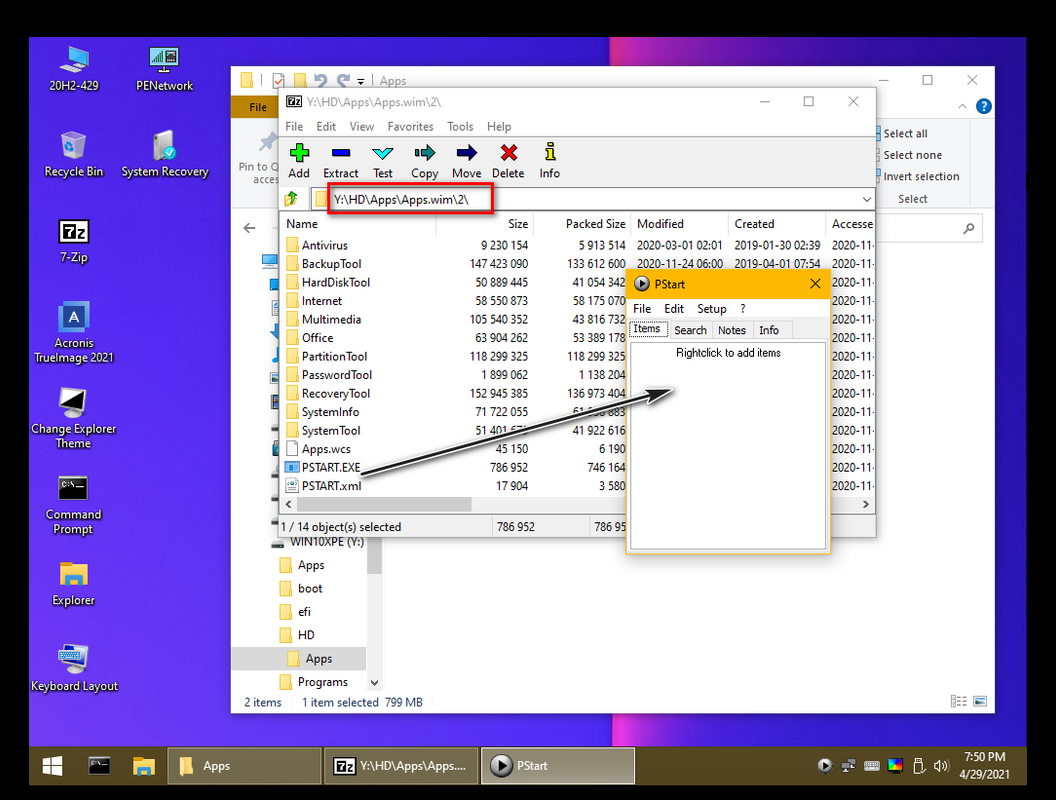Click the Move toolbar icon in 7-Zip
Screen dimensions: 1056x800
[x=467, y=161]
